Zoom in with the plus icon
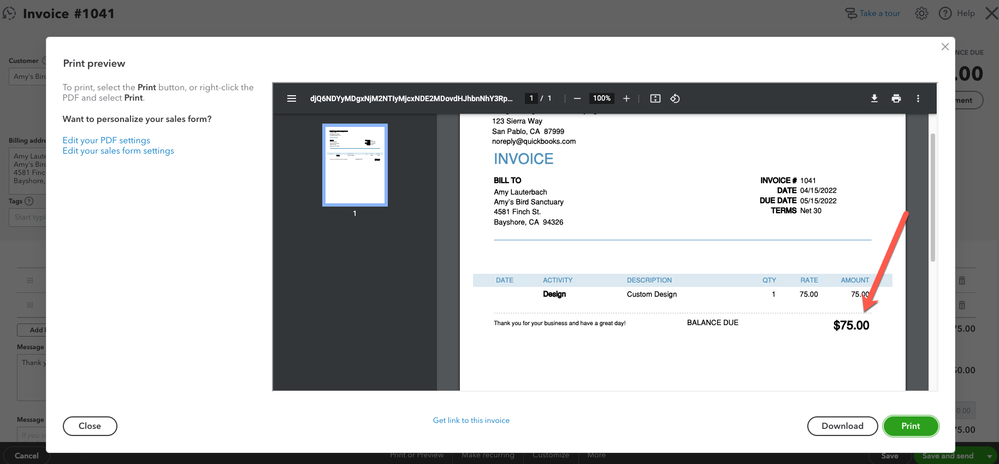The height and width of the screenshot is (464, 999). (626, 98)
